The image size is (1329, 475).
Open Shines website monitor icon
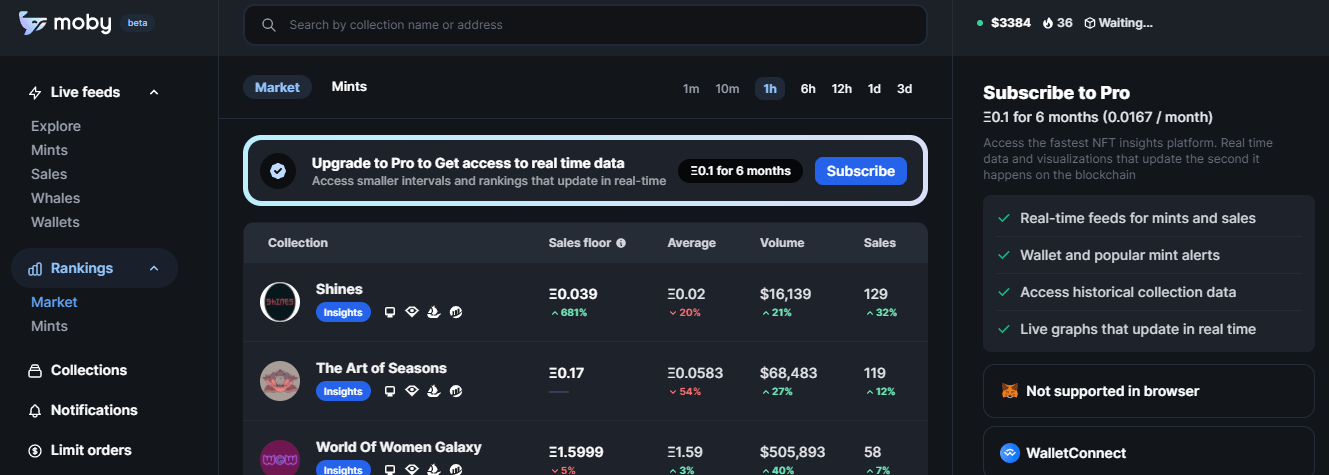(390, 313)
